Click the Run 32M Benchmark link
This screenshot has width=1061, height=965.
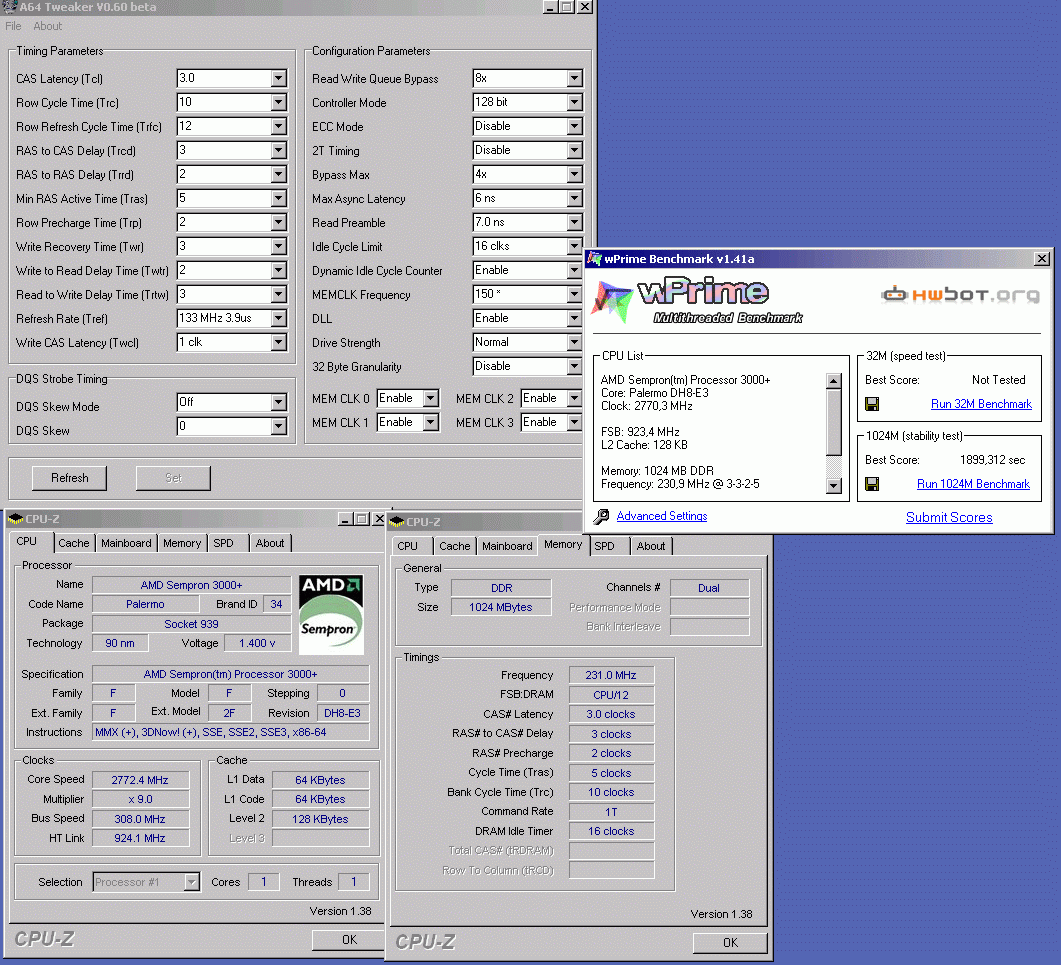pyautogui.click(x=981, y=404)
